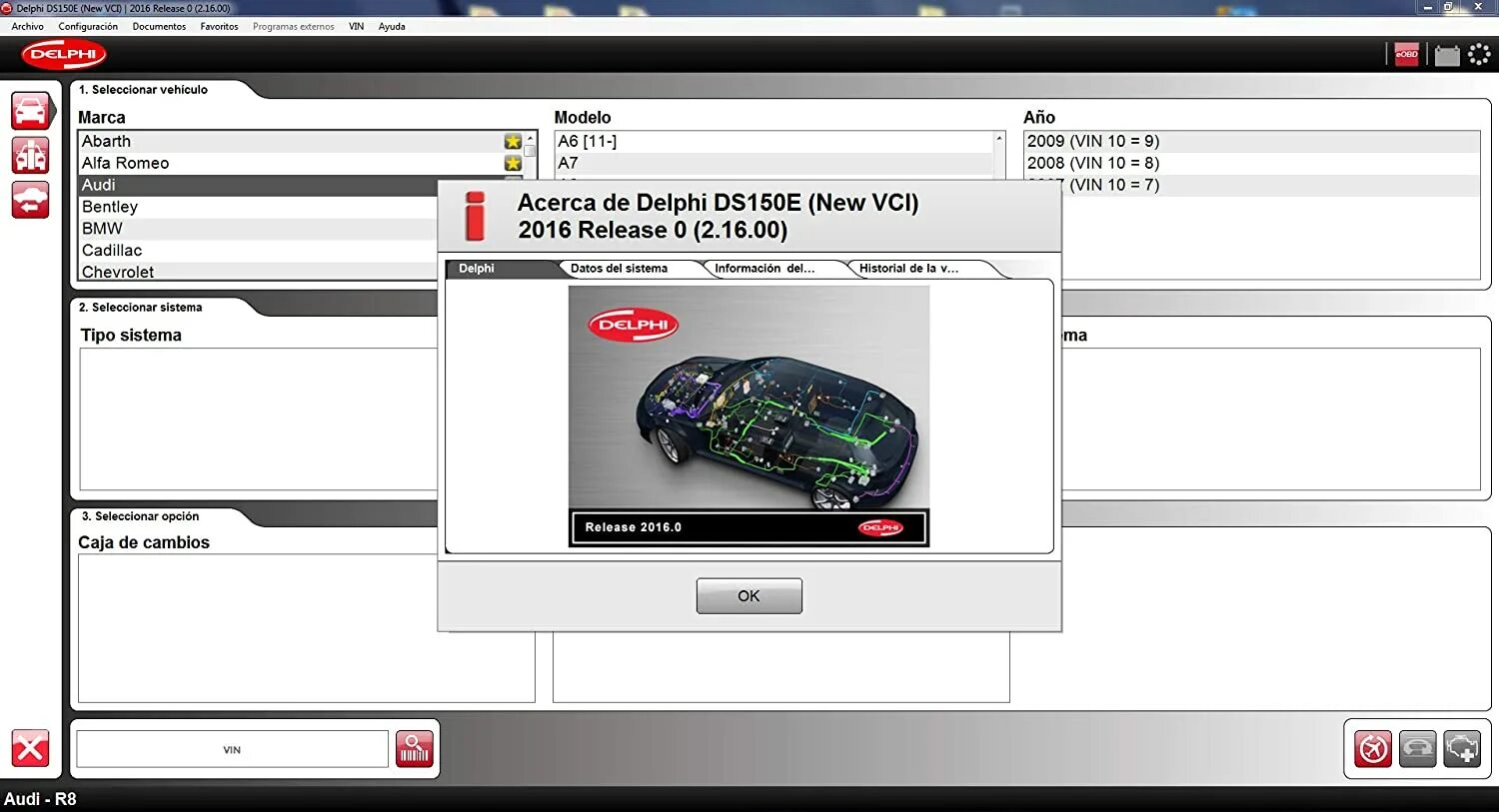Click inside the VIN input field

point(230,748)
